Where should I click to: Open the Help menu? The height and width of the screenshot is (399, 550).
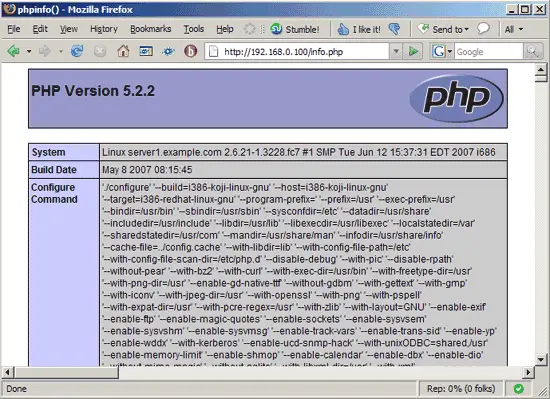click(225, 29)
